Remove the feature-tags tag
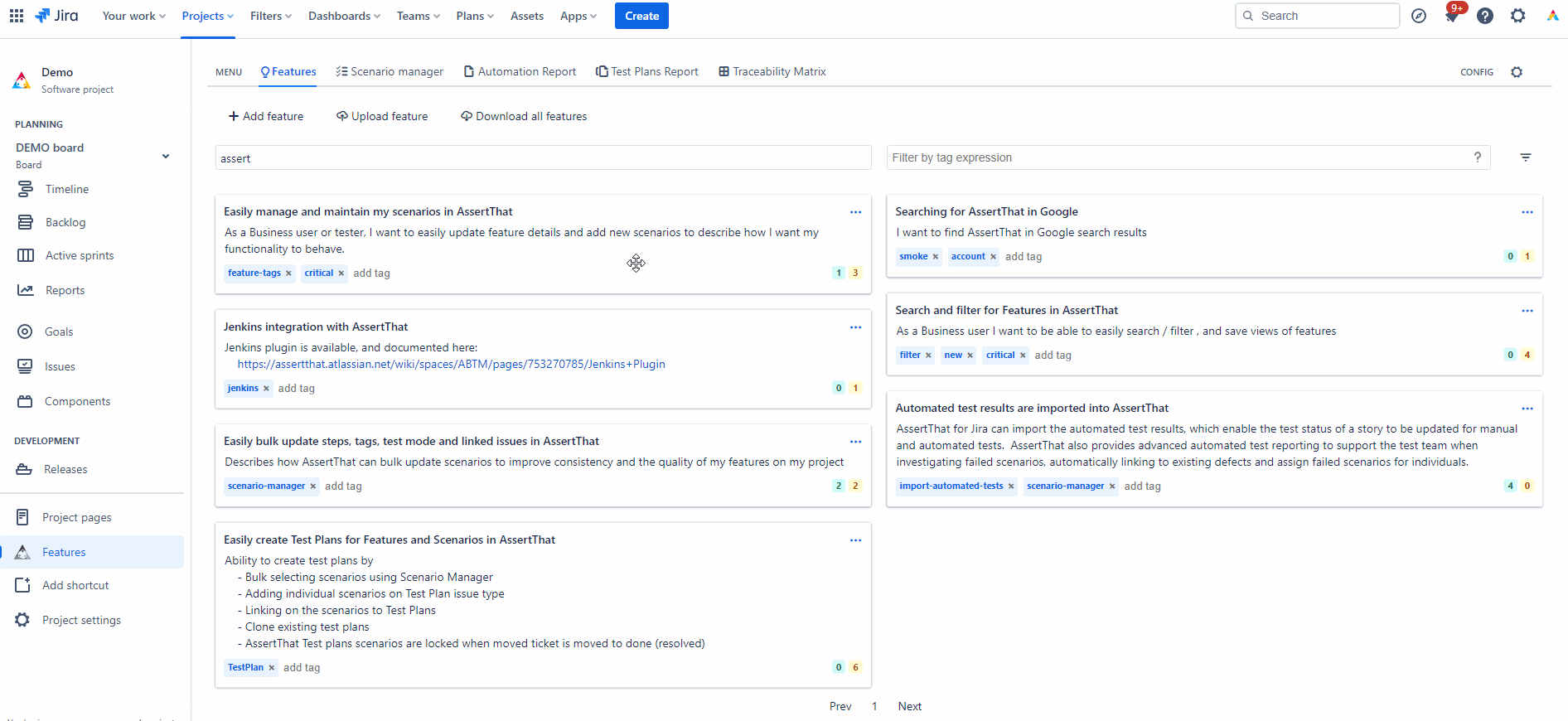This screenshot has height=721, width=1568. (x=288, y=273)
